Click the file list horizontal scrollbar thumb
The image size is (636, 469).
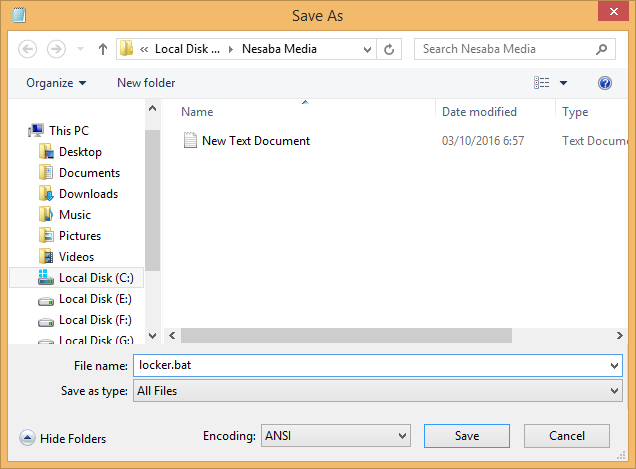tap(346, 336)
